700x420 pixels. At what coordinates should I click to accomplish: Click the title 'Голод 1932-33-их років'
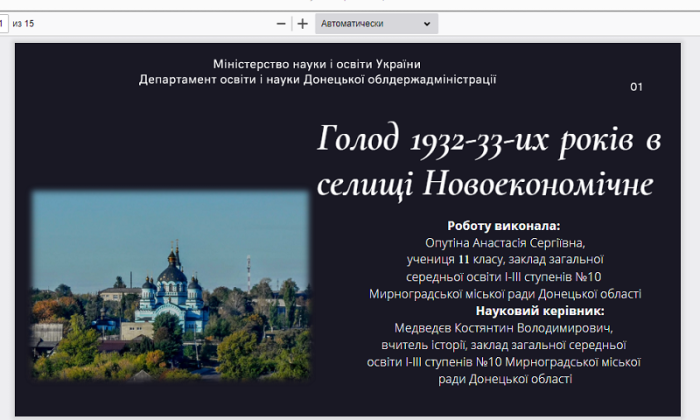(489, 141)
